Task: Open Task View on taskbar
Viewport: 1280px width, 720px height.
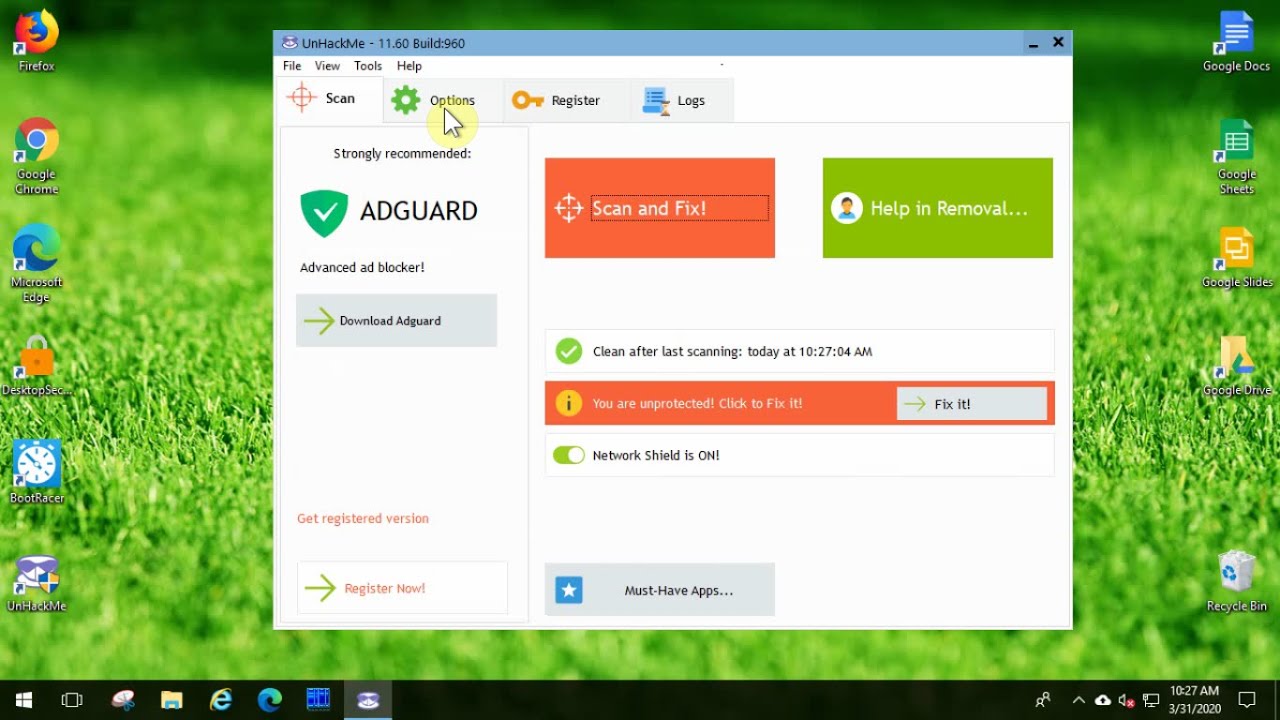Action: (x=72, y=700)
